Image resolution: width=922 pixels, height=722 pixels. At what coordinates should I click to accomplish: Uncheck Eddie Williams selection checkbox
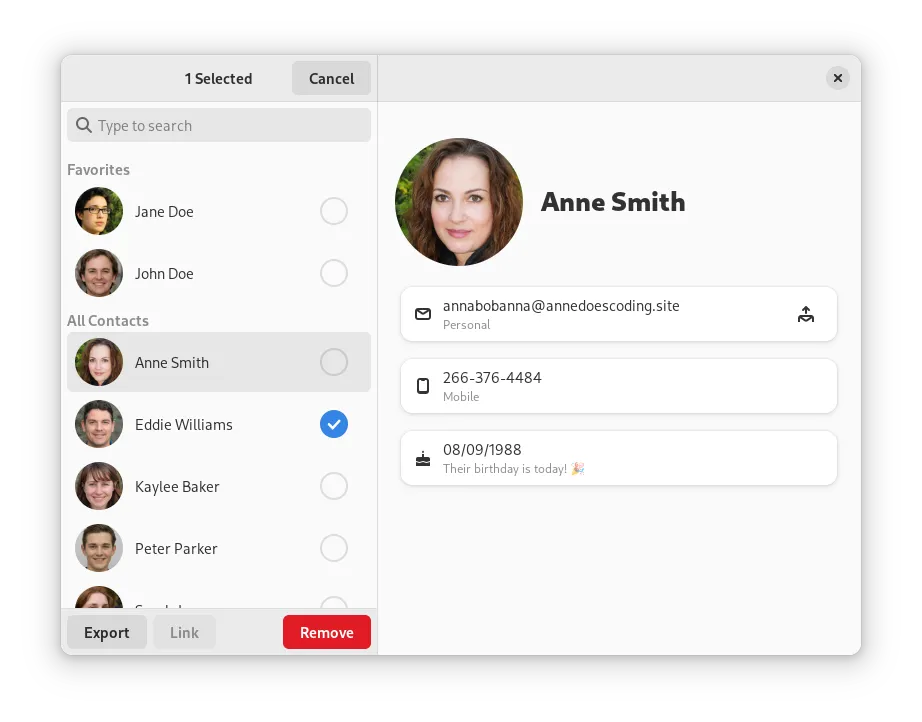point(334,424)
